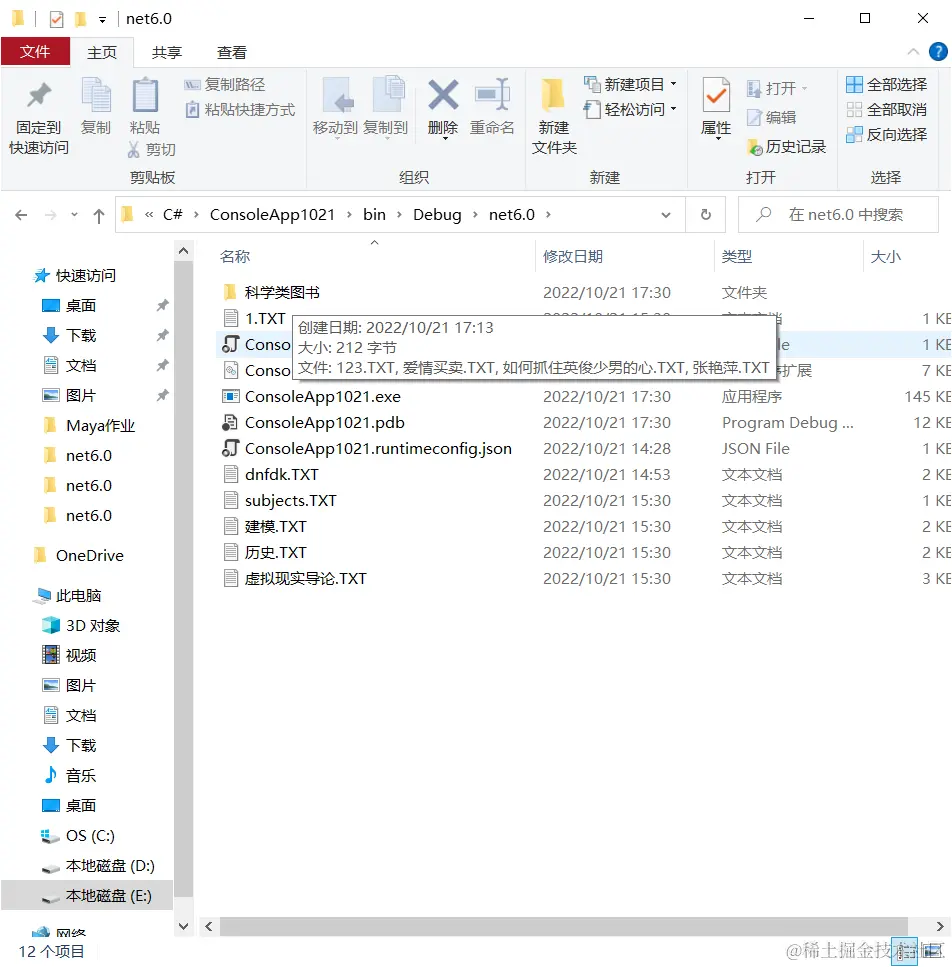
Task: Go up one folder level
Action: [x=99, y=215]
